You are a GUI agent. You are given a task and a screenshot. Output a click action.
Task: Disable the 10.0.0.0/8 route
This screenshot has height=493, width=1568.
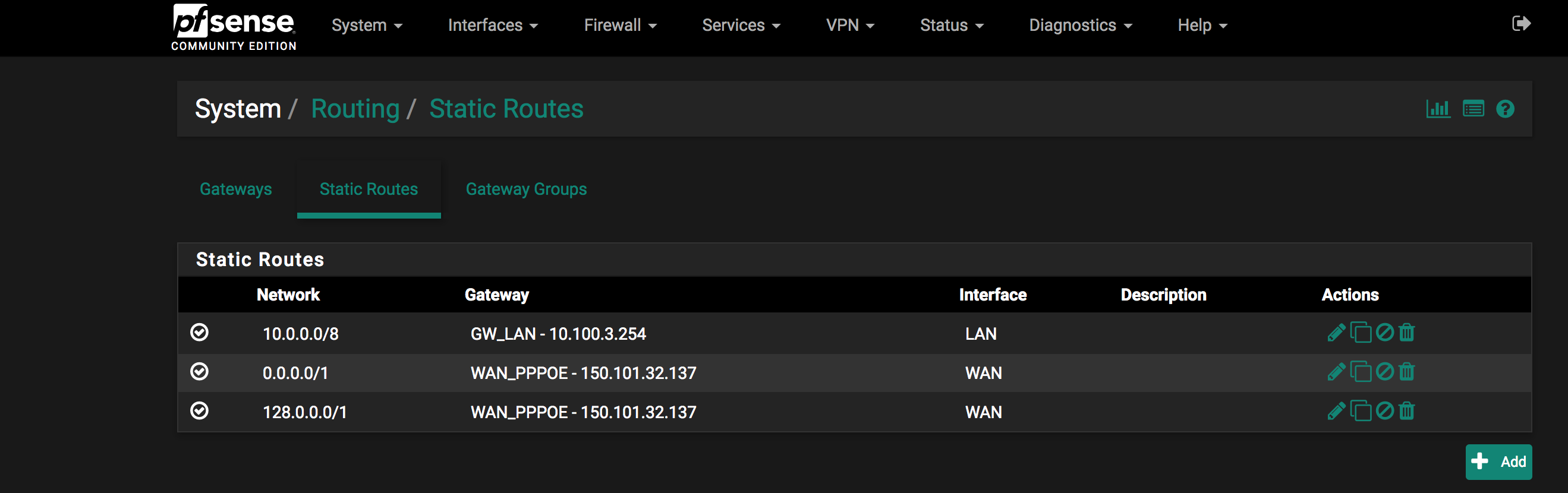tap(1385, 332)
